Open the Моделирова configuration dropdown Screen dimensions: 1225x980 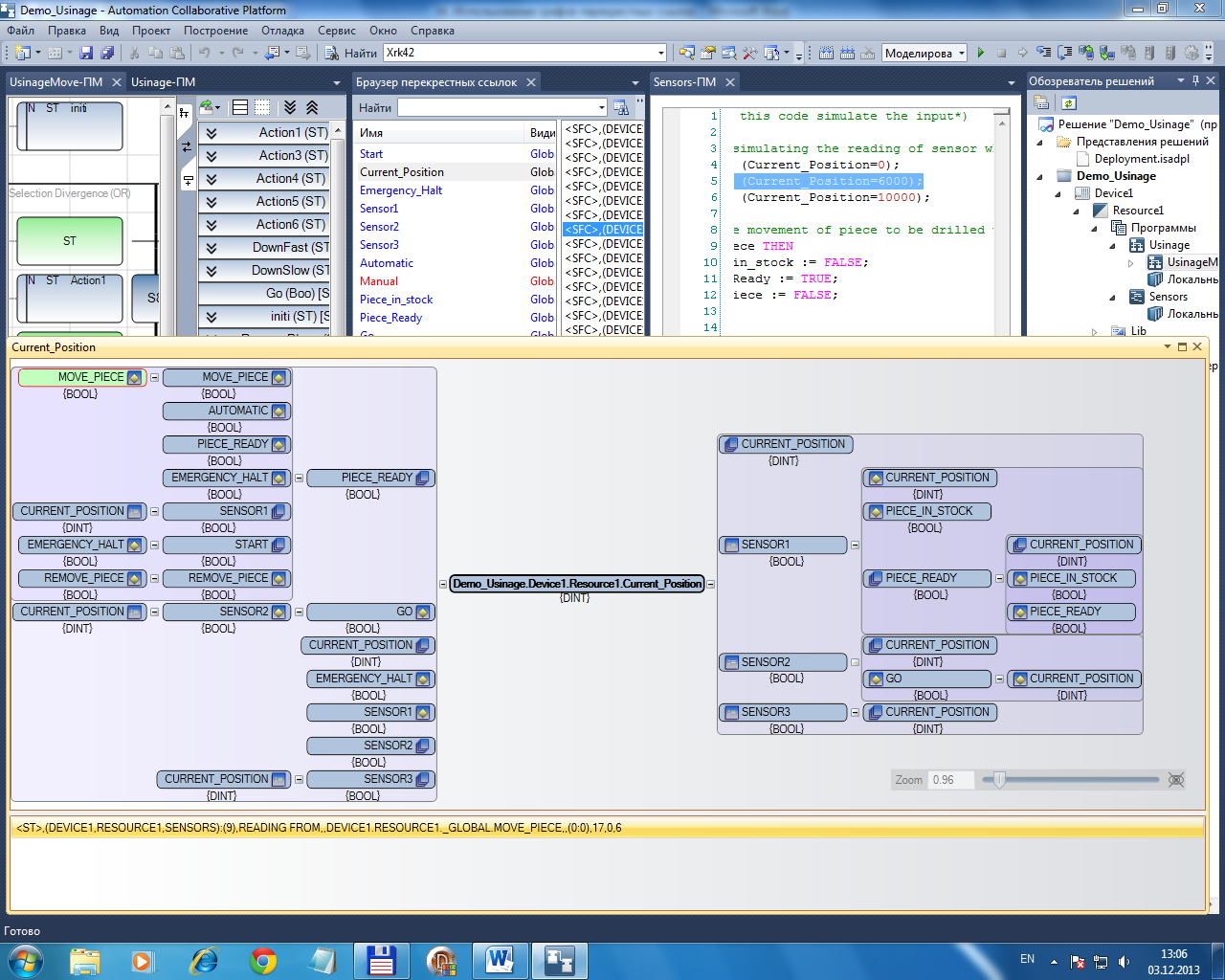click(962, 54)
